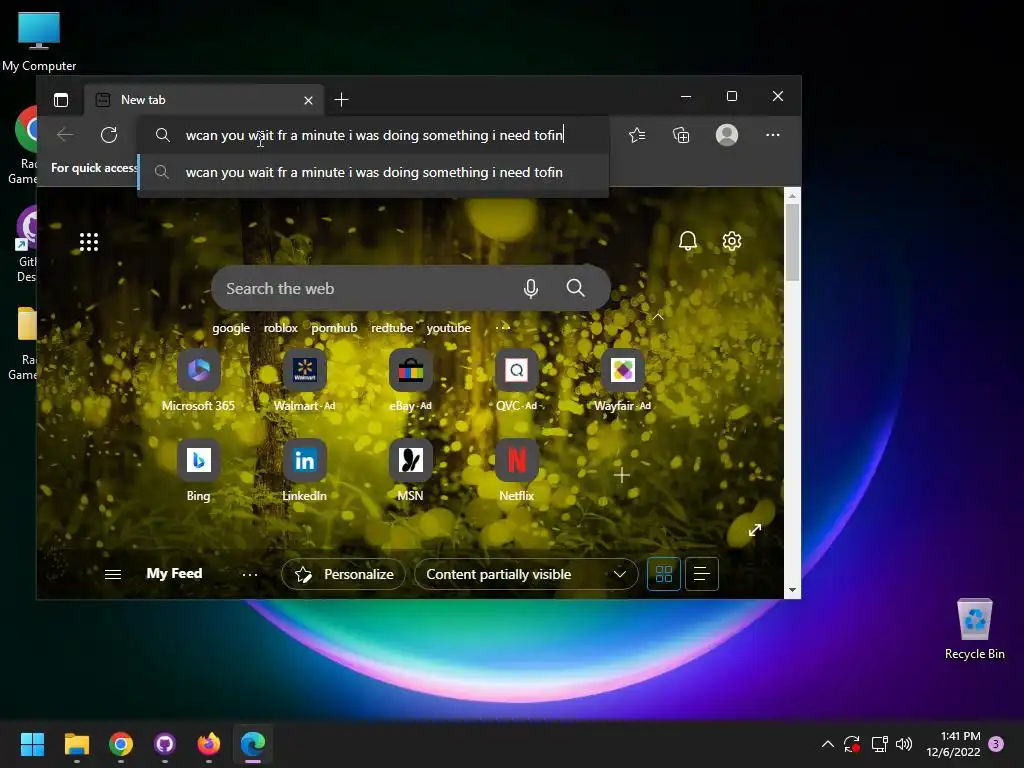Screen dimensions: 1024x768
Task: Select the search suggestion in dropdown
Action: click(374, 172)
